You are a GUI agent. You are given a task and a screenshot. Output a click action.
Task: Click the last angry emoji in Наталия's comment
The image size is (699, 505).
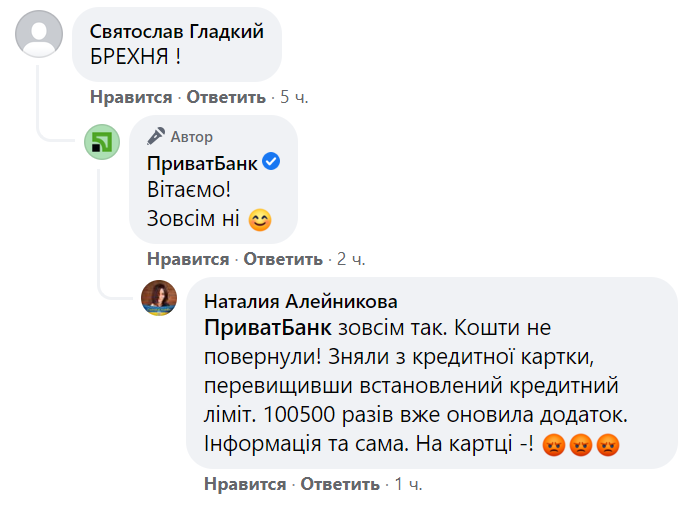click(608, 444)
